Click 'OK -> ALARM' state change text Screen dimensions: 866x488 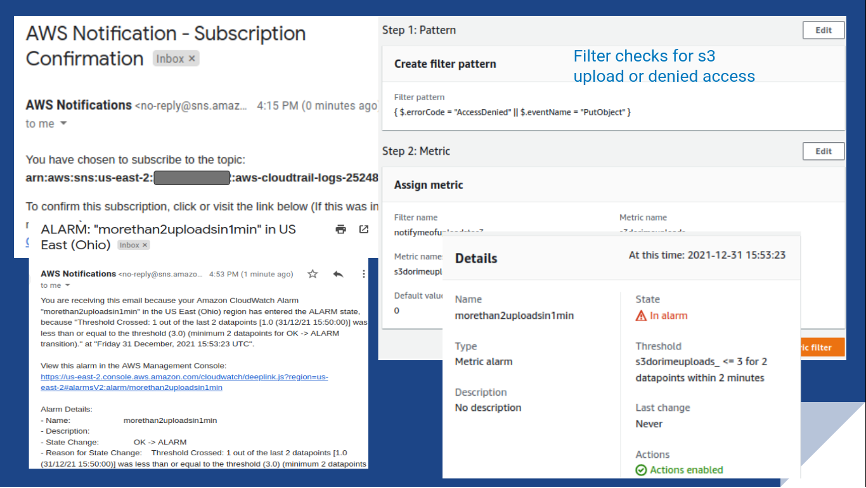(x=160, y=442)
